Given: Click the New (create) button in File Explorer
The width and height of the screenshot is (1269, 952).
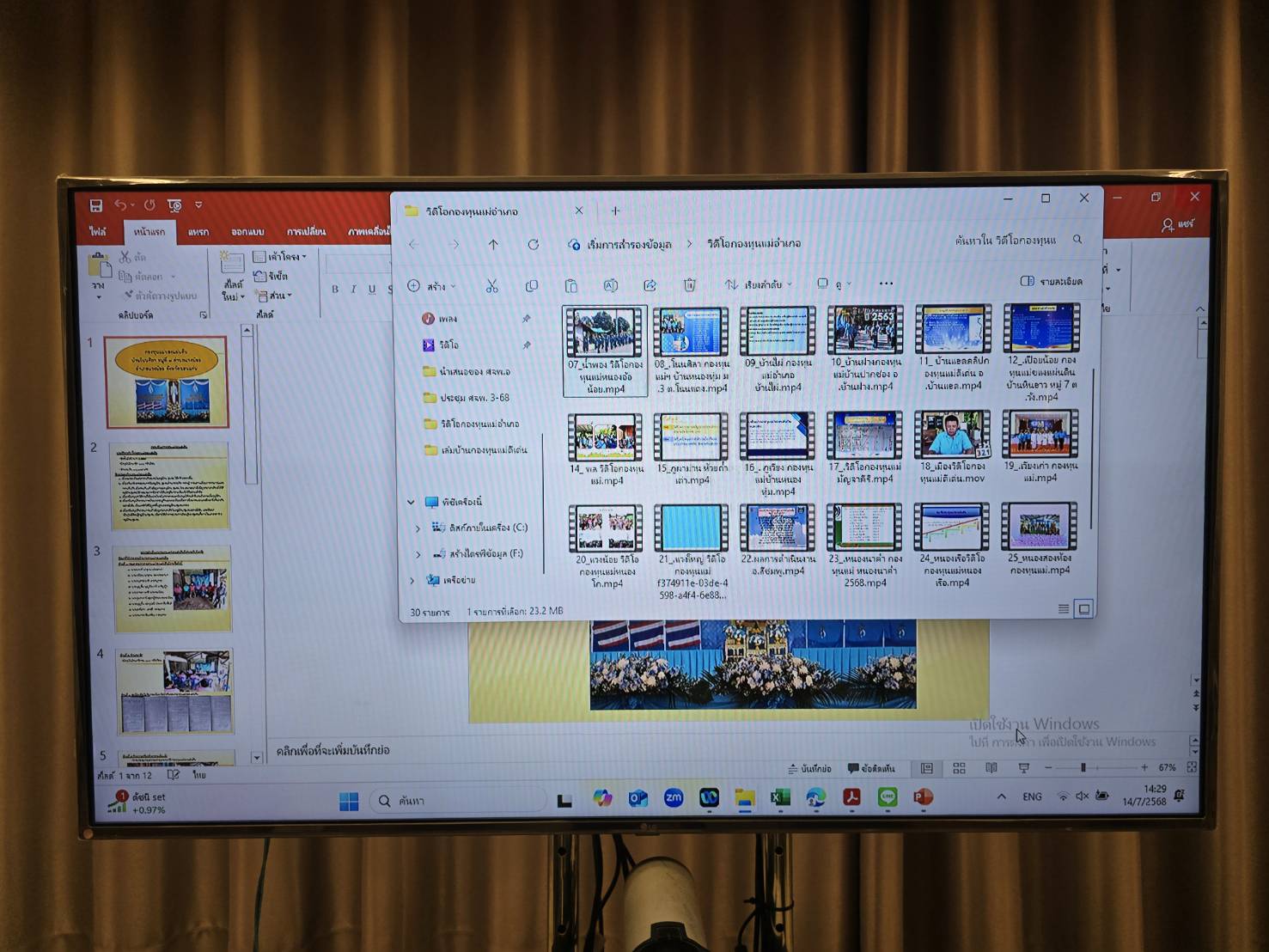Looking at the screenshot, I should 431,286.
